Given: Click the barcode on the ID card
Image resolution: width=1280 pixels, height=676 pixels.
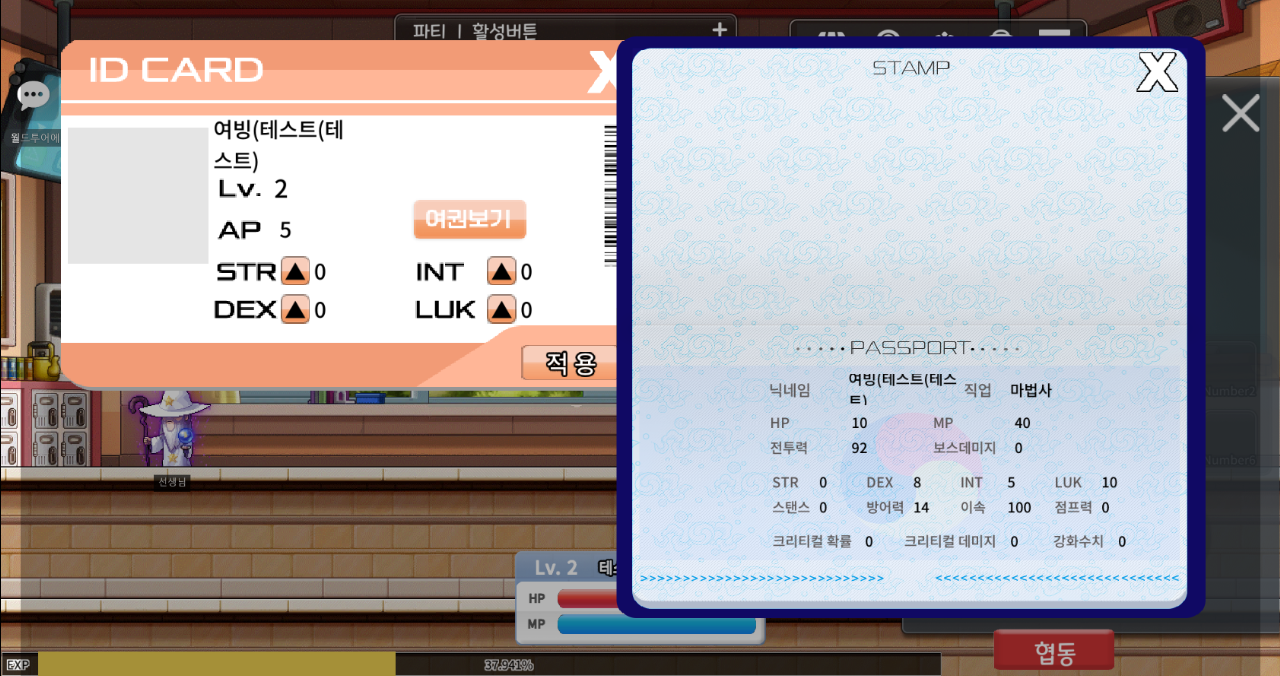Looking at the screenshot, I should pyautogui.click(x=610, y=196).
